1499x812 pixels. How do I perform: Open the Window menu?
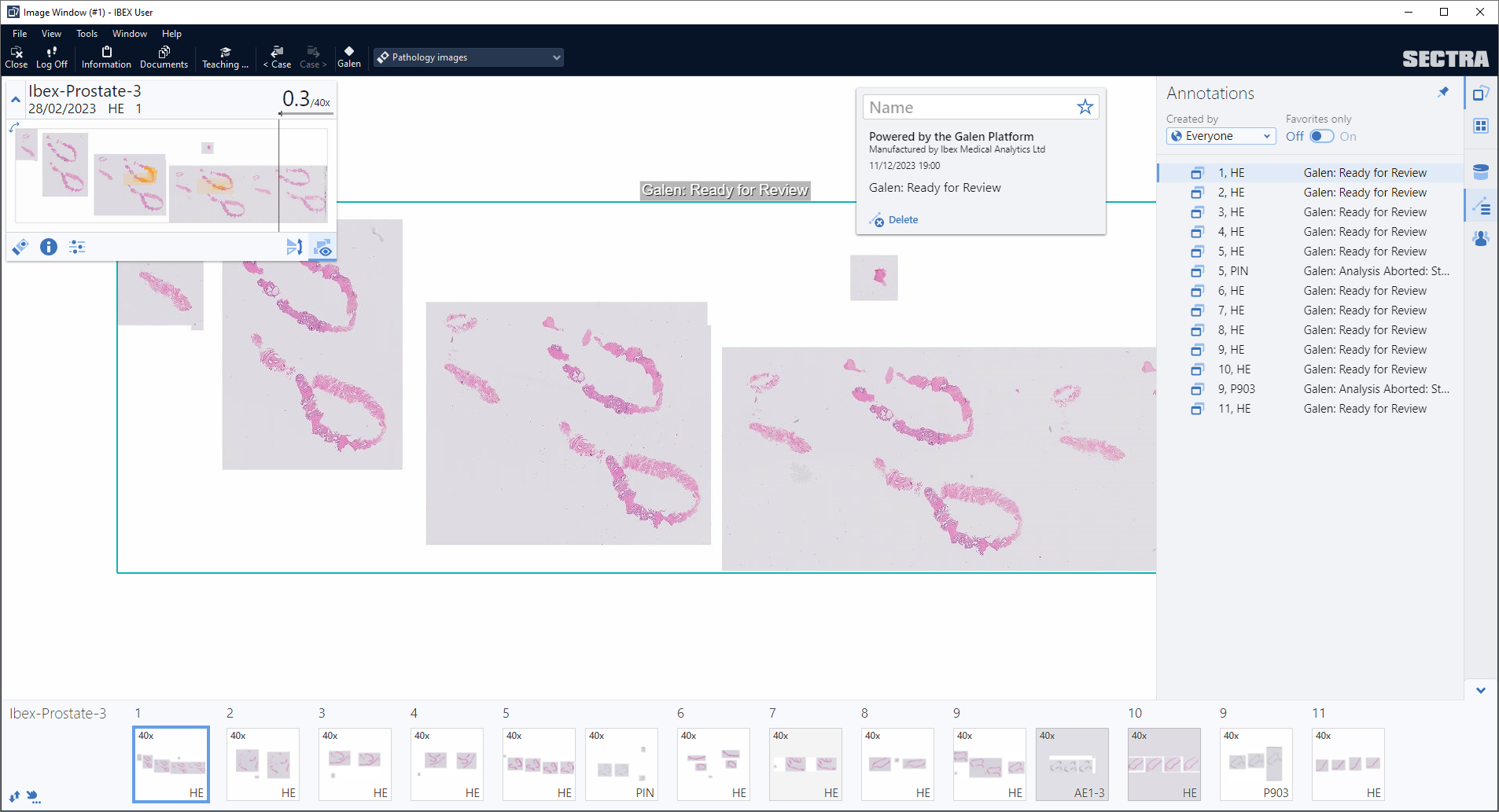point(129,34)
